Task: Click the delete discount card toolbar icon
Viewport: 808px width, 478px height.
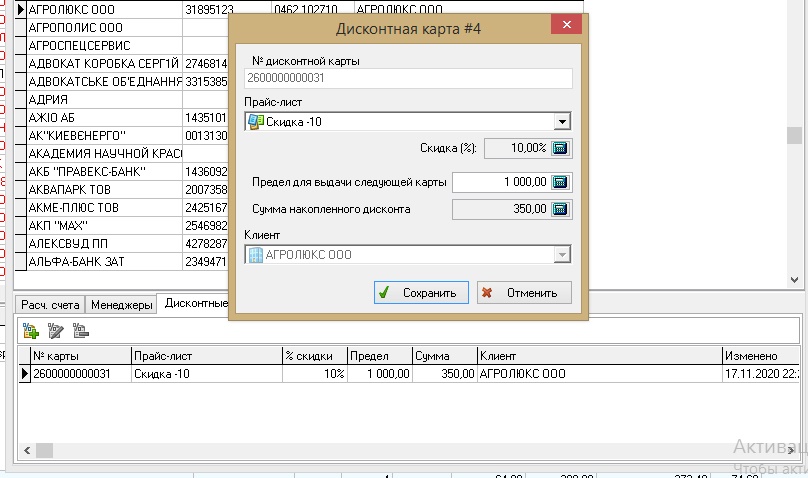Action: pyautogui.click(x=81, y=330)
